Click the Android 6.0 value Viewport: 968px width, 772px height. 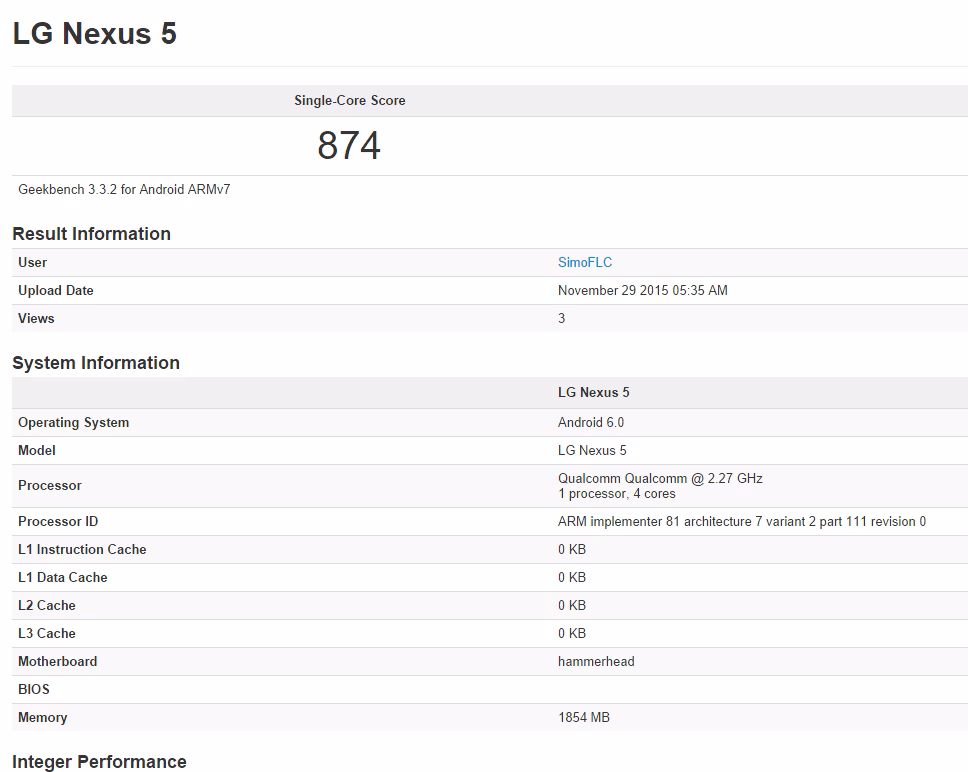(591, 423)
